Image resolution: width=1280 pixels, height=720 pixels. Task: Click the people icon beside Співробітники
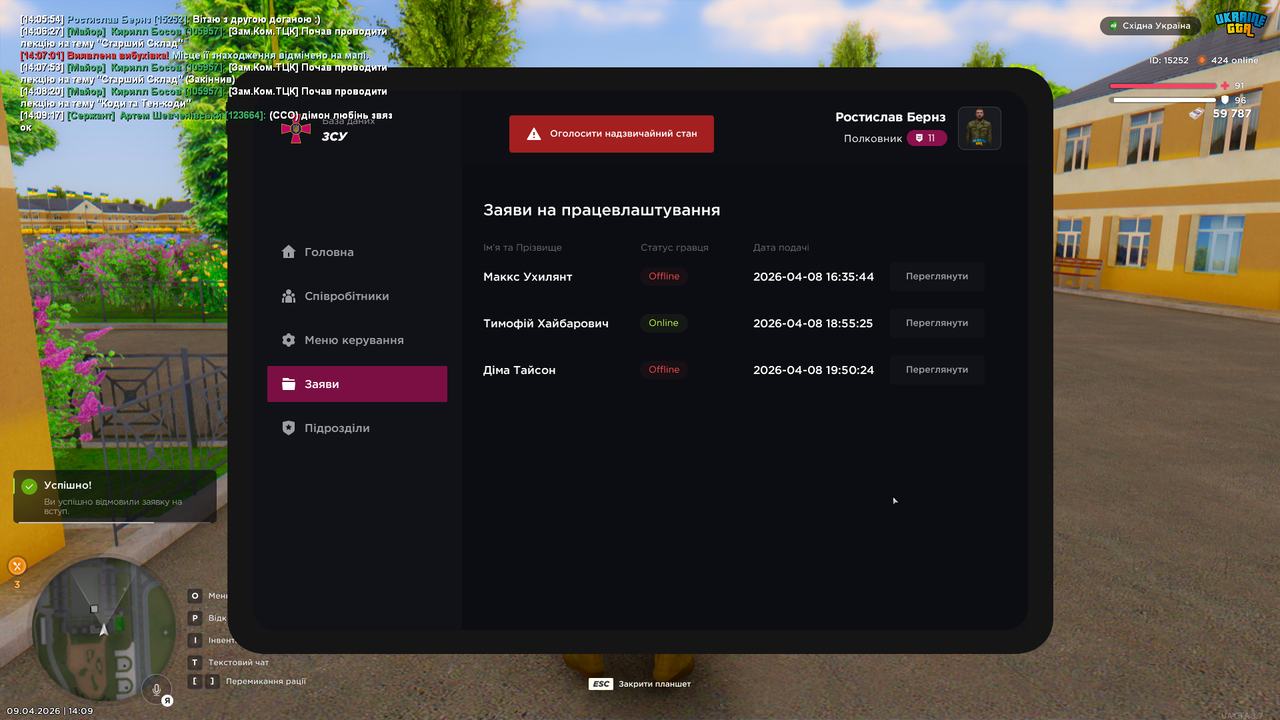pos(289,296)
